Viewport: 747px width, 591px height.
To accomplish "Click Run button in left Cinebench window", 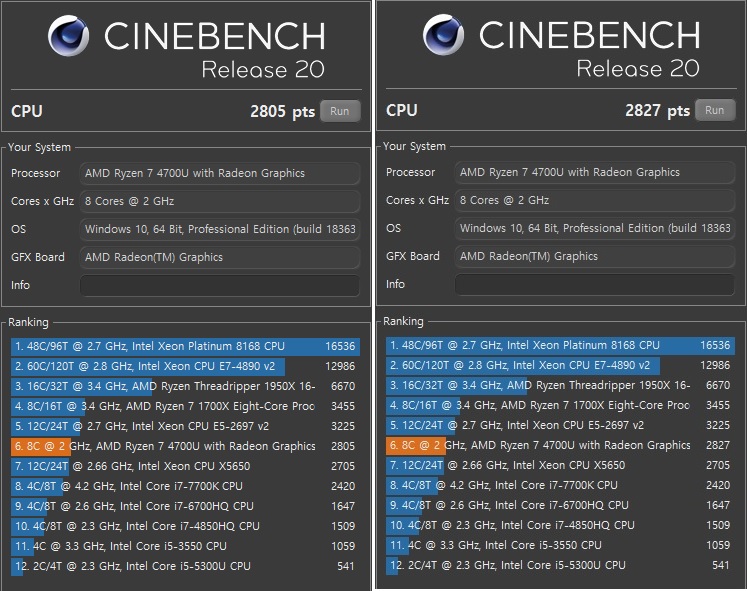I will 340,111.
